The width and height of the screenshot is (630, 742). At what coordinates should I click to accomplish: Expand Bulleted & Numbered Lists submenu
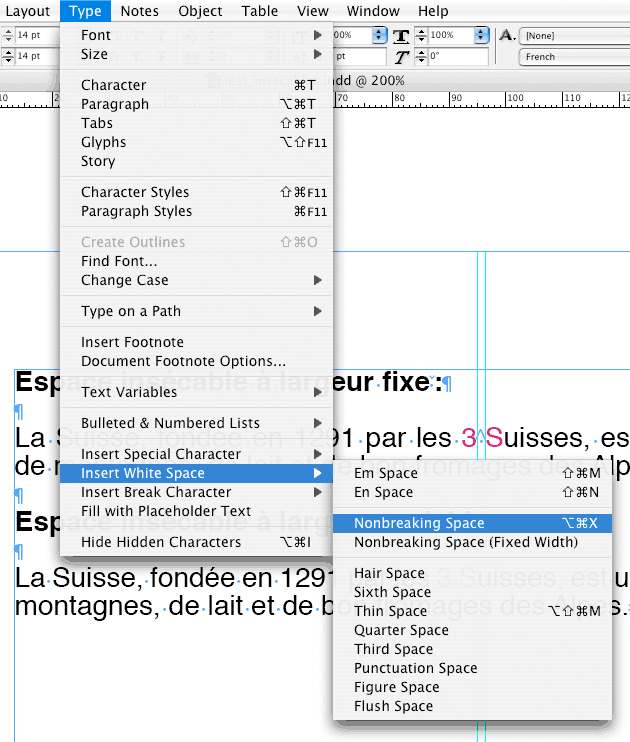[196, 423]
